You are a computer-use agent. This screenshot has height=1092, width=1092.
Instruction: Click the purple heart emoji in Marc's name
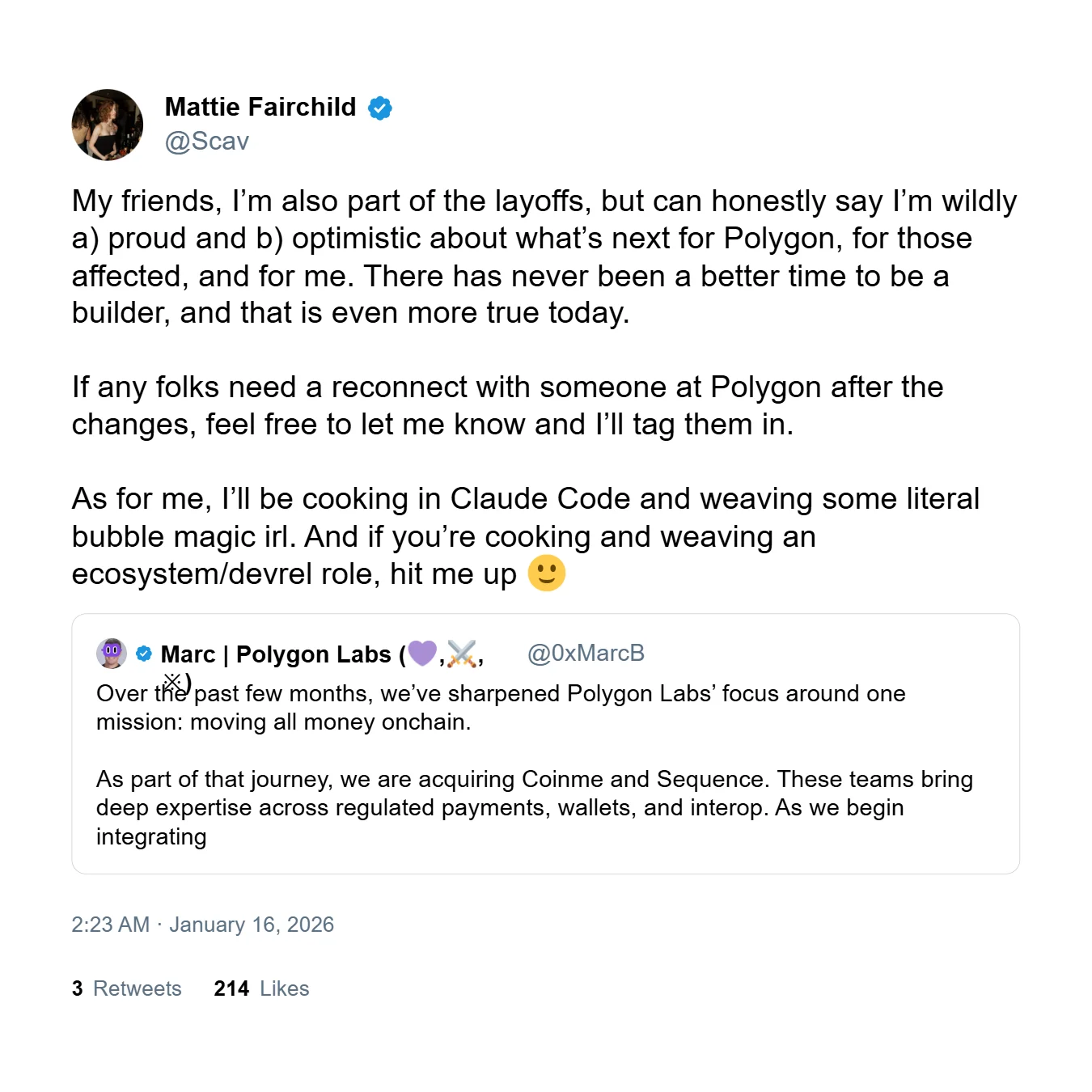421,652
